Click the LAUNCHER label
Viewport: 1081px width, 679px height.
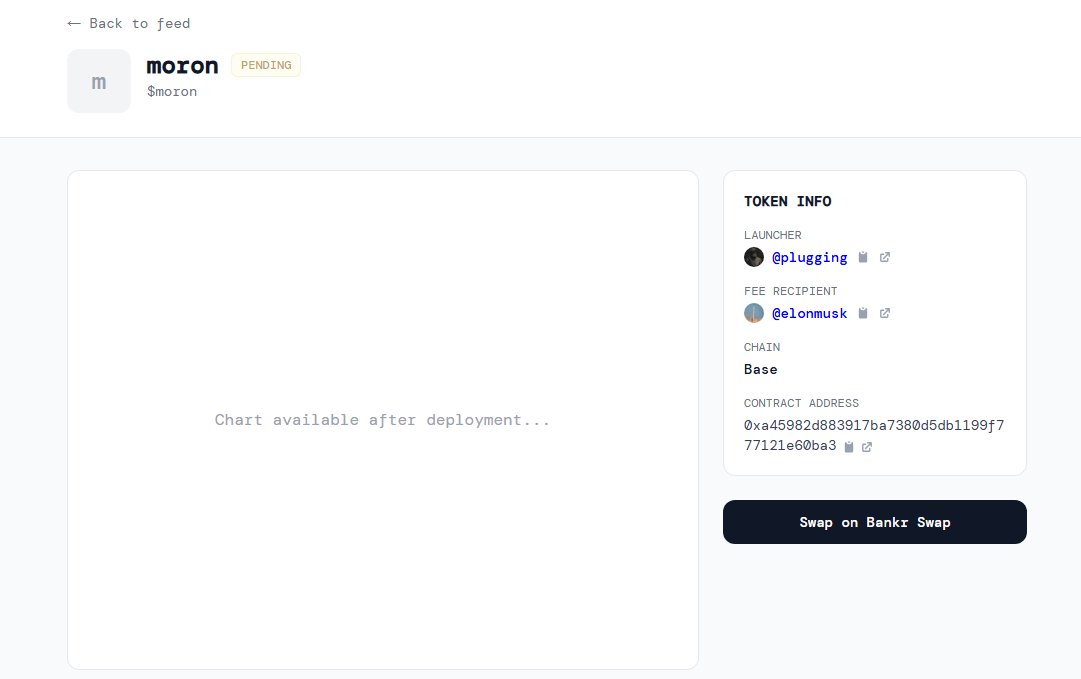772,235
